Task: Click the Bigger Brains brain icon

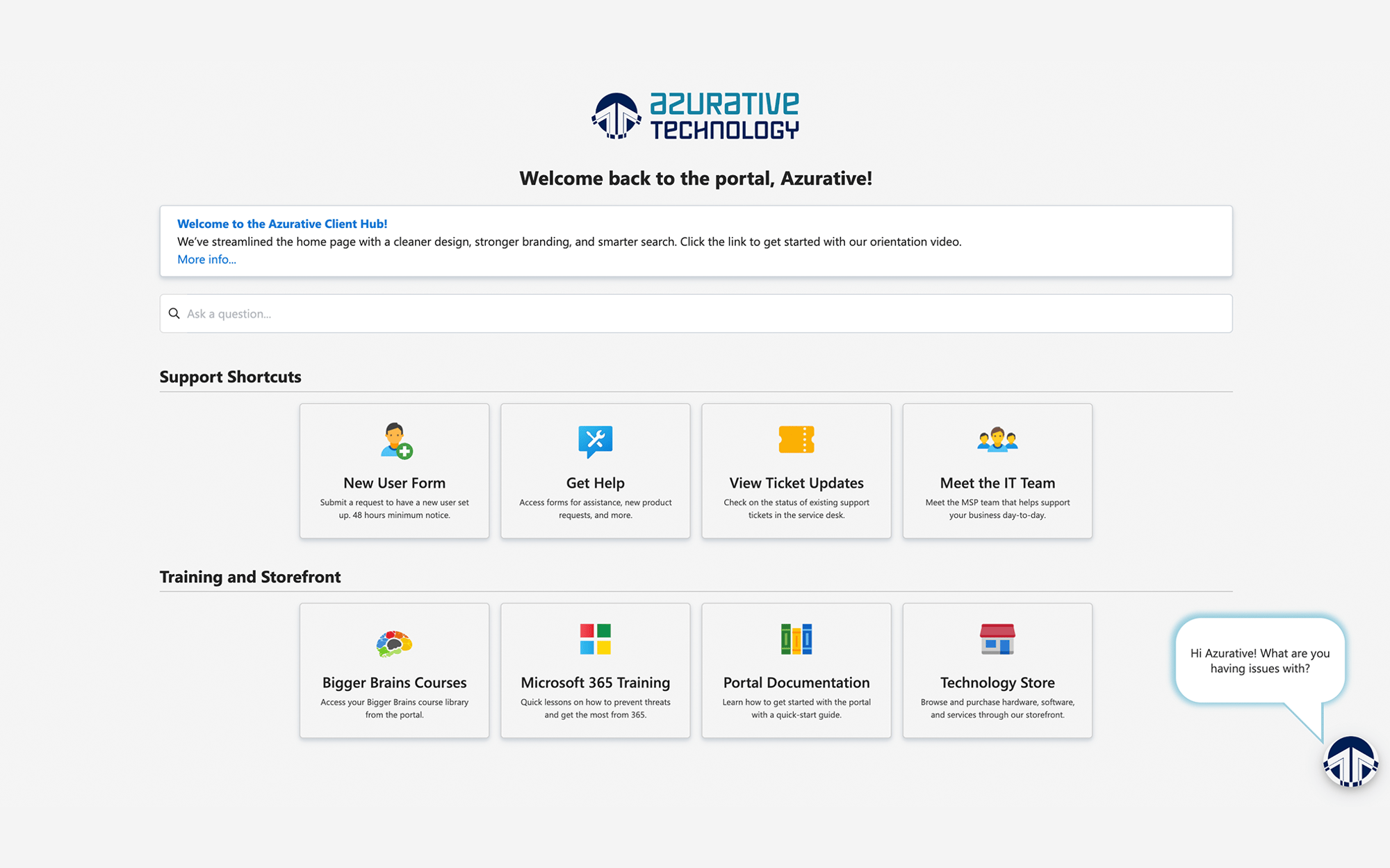Action: pos(394,644)
